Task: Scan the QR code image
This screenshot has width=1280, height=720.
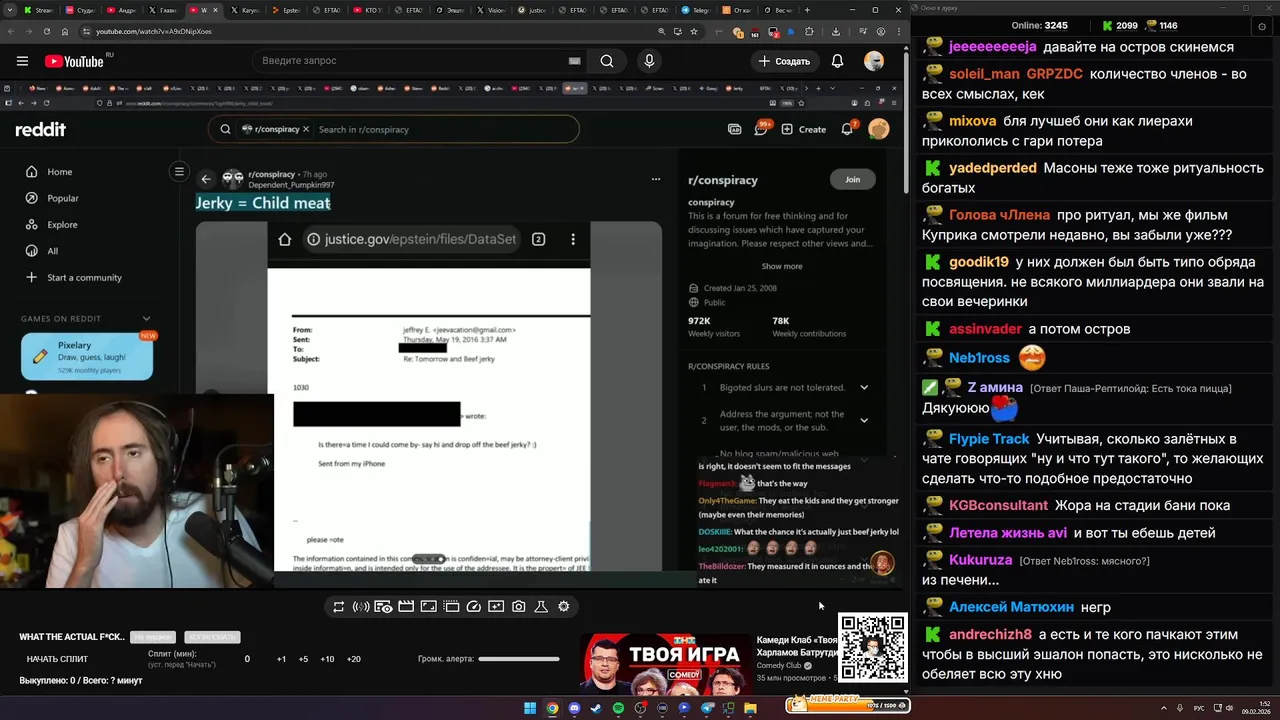Action: tap(873, 647)
